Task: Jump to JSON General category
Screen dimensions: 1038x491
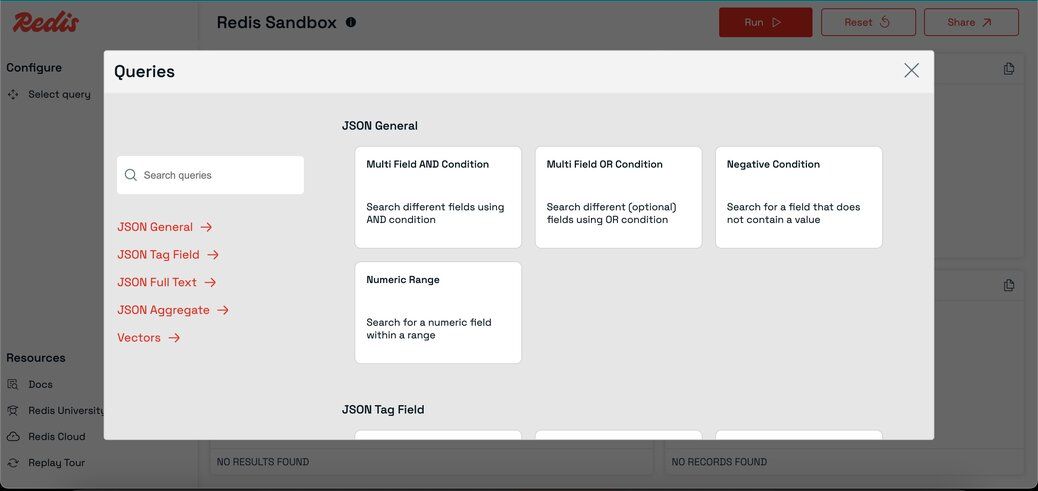Action: click(x=165, y=227)
